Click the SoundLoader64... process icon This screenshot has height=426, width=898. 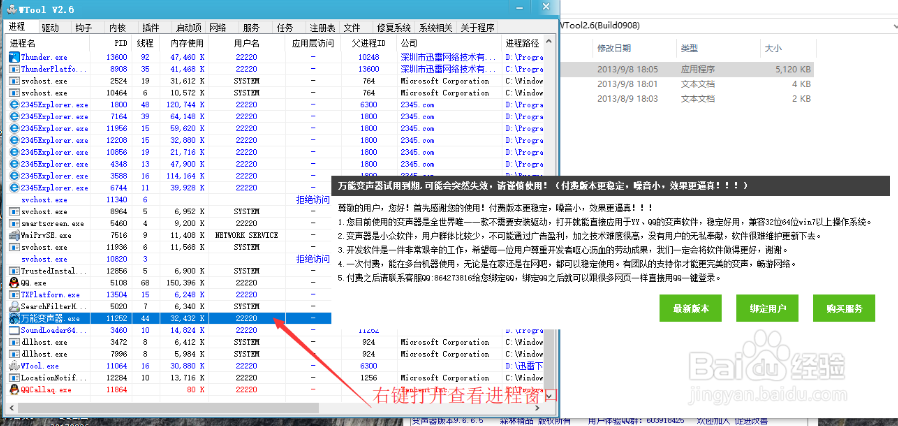[x=14, y=330]
